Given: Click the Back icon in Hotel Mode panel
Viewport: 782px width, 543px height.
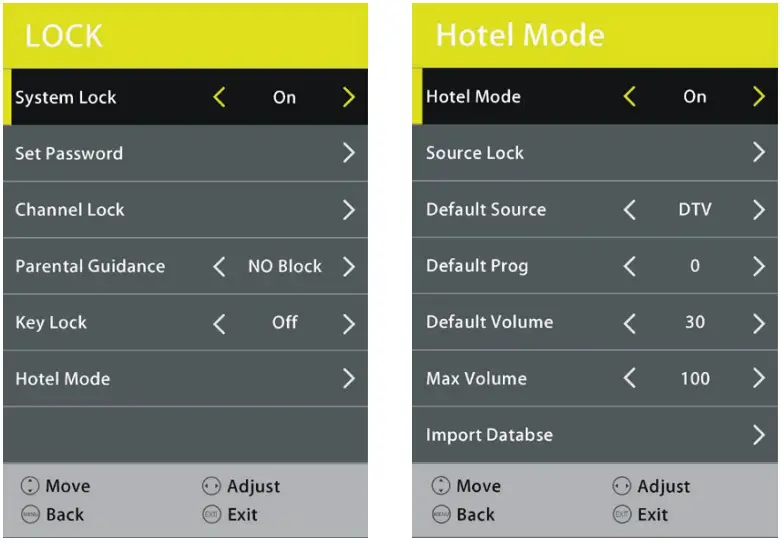Looking at the screenshot, I should pyautogui.click(x=440, y=515).
